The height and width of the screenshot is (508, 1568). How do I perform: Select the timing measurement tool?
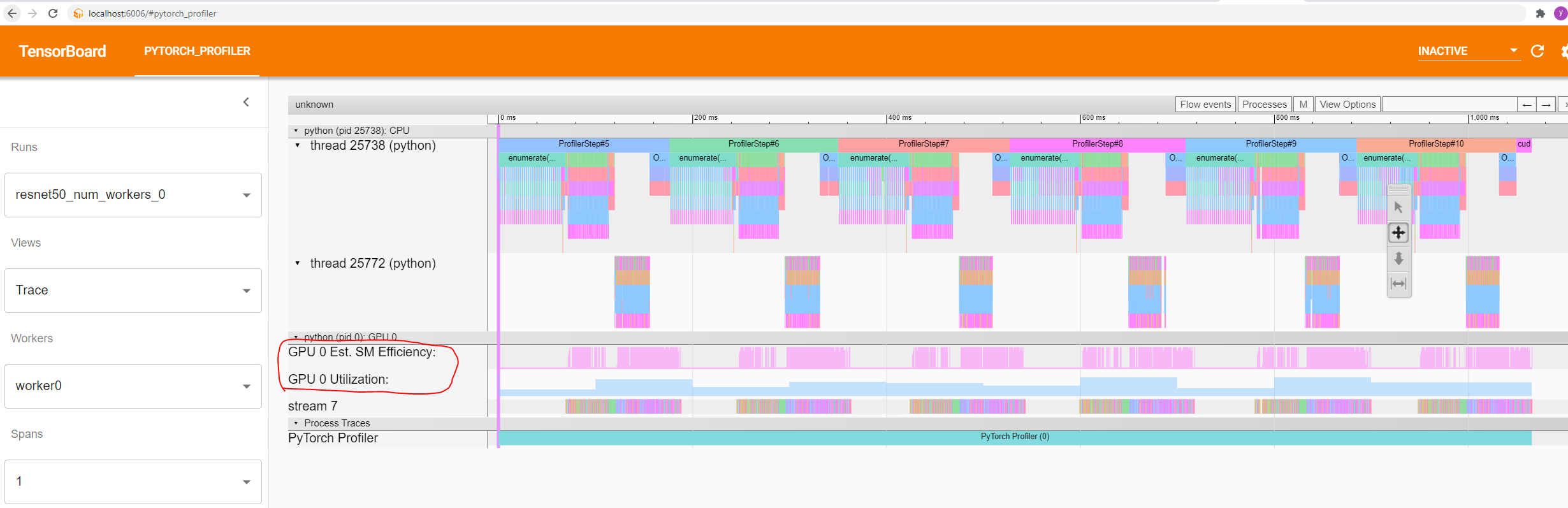click(x=1398, y=284)
